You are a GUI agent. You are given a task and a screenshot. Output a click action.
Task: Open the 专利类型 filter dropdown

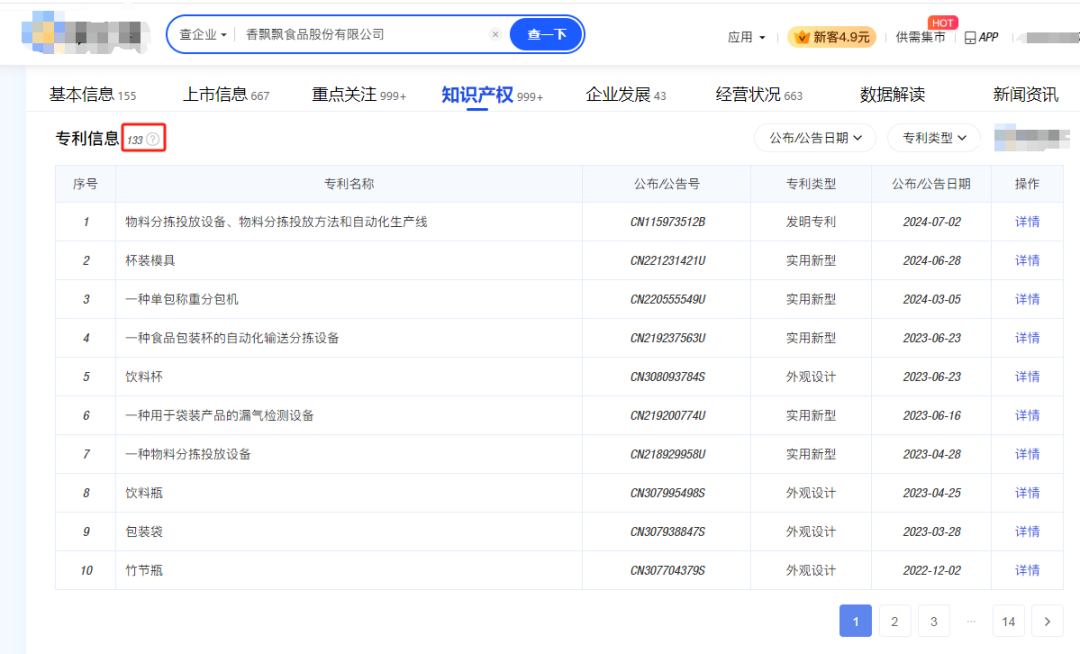pos(934,138)
